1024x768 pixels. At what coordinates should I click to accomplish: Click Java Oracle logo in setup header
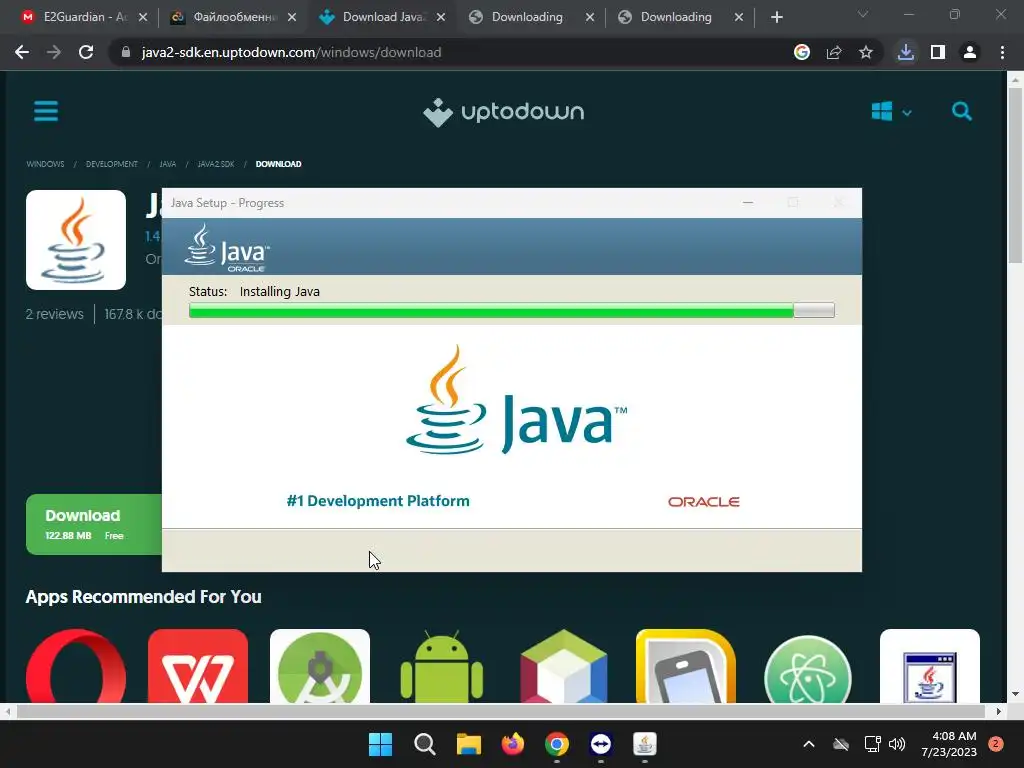[227, 248]
